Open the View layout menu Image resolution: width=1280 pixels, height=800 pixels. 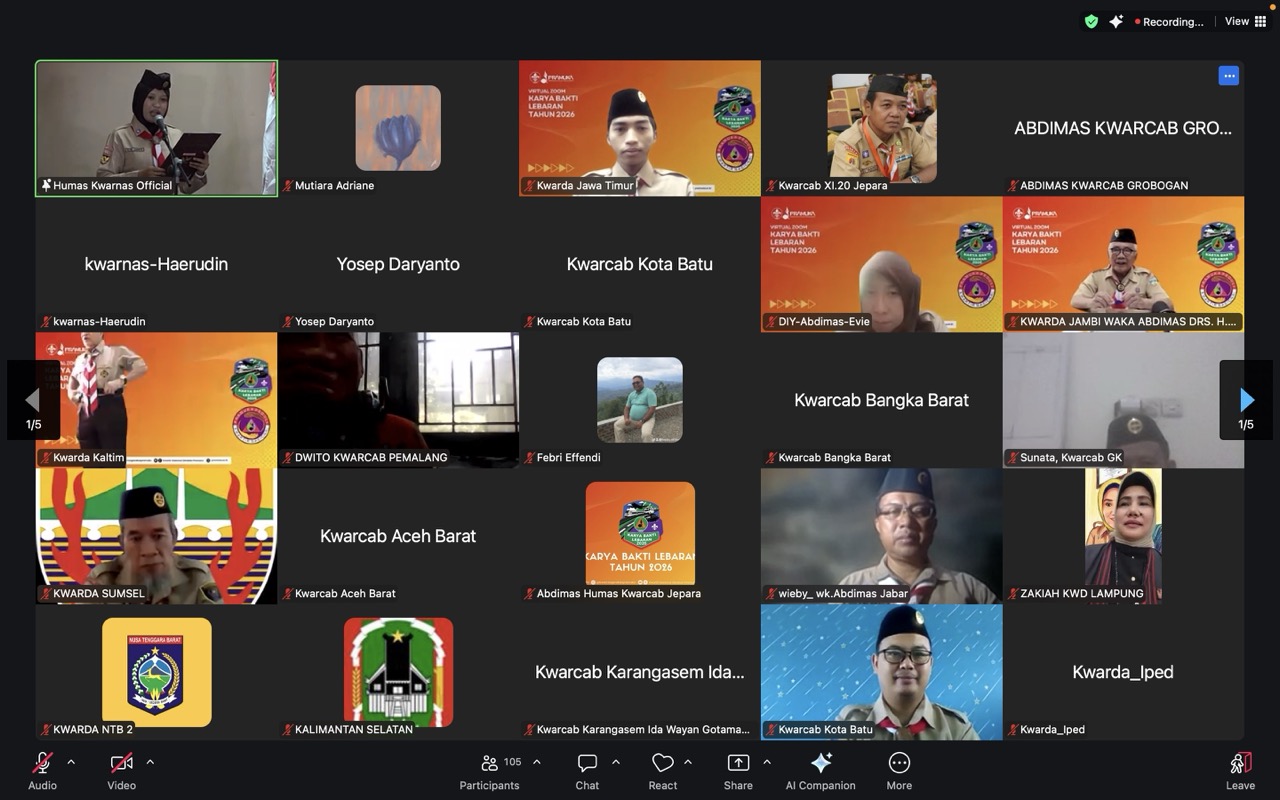[1245, 21]
